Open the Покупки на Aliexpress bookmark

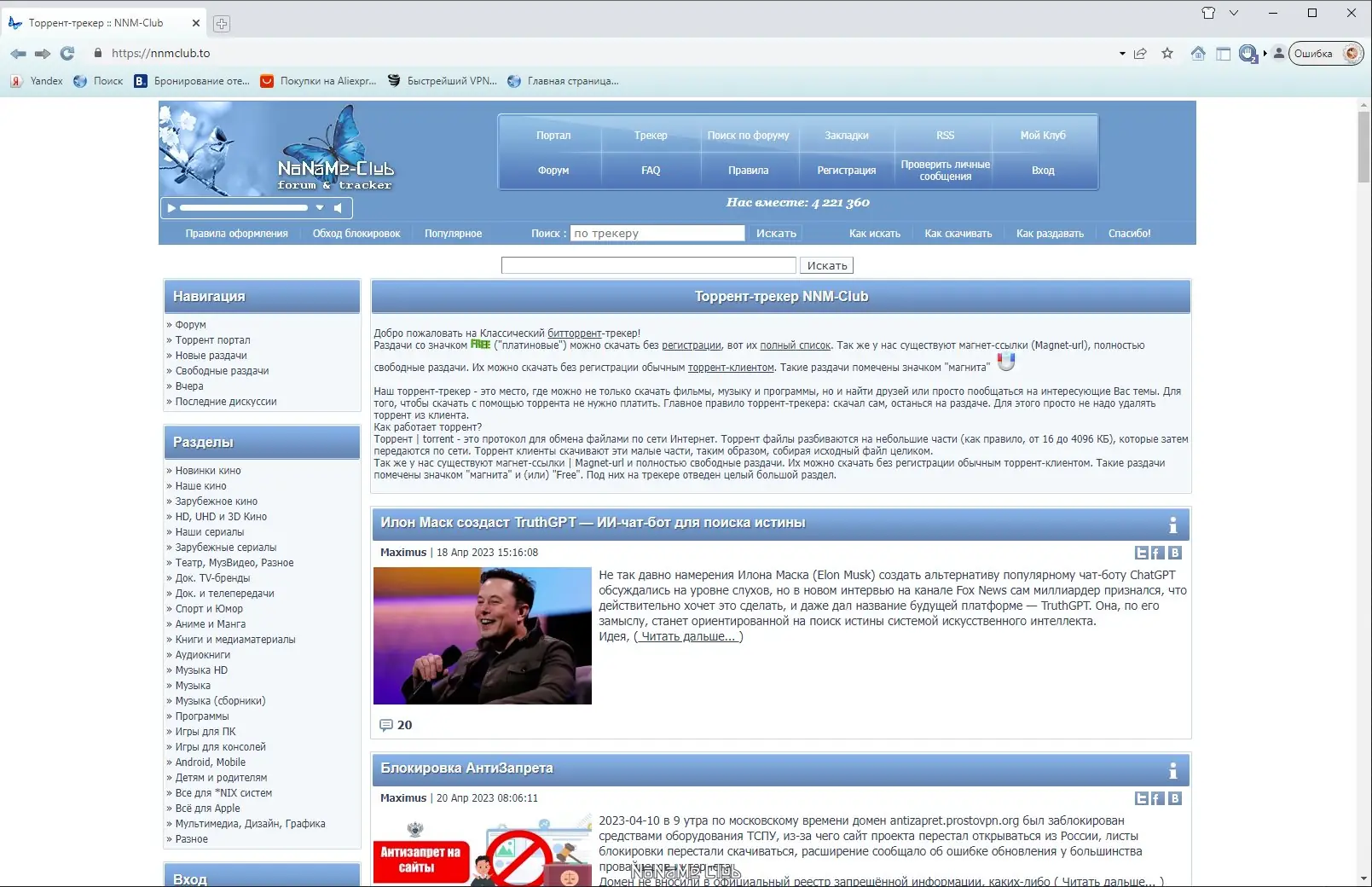318,81
